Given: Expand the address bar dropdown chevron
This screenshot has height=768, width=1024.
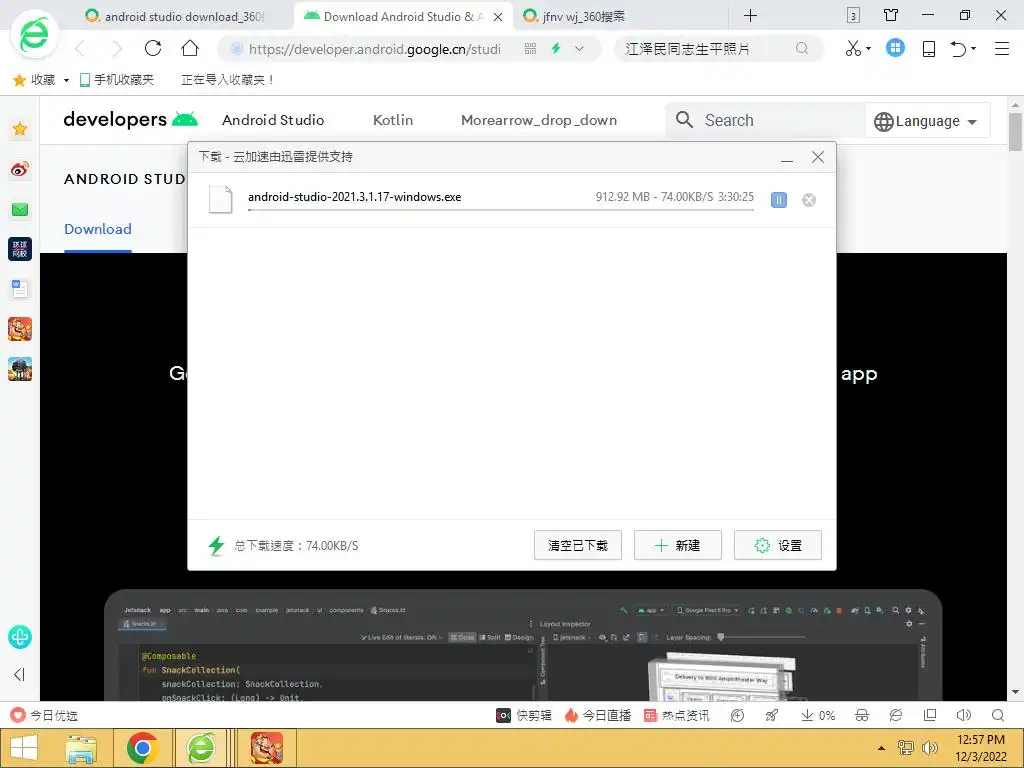Looking at the screenshot, I should pyautogui.click(x=579, y=48).
